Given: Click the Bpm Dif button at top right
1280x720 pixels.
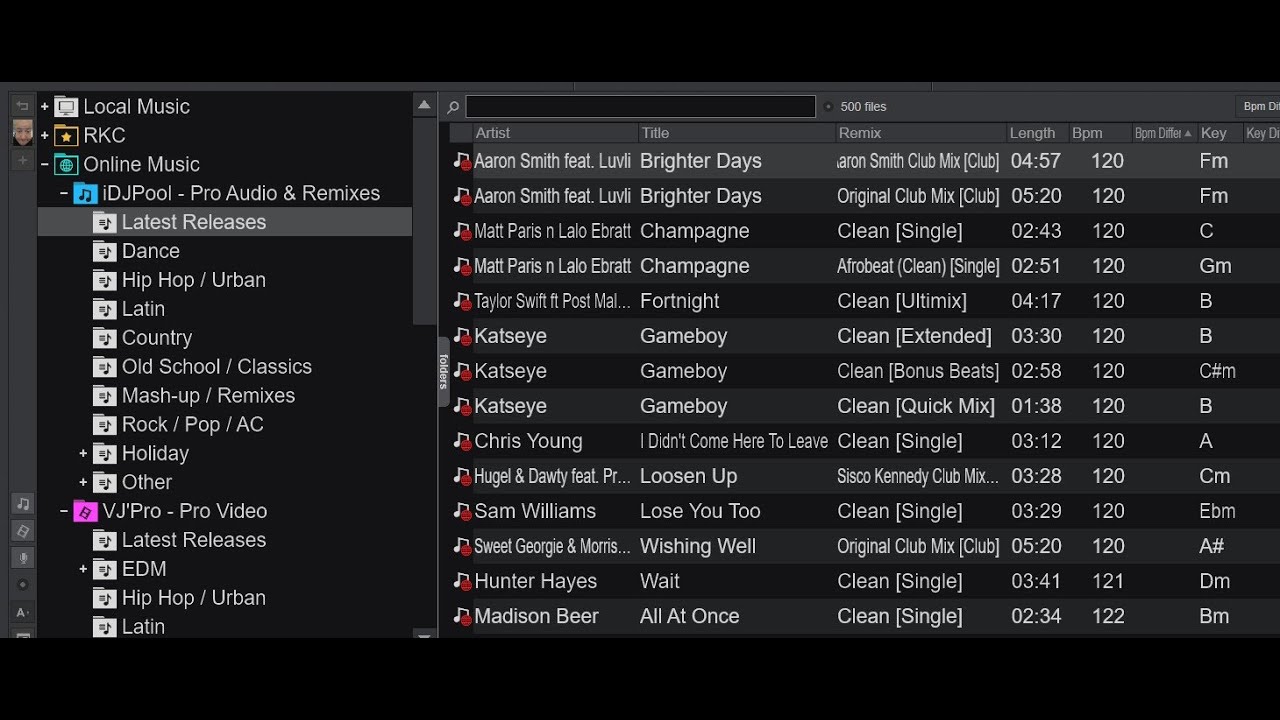Looking at the screenshot, I should pos(1258,106).
